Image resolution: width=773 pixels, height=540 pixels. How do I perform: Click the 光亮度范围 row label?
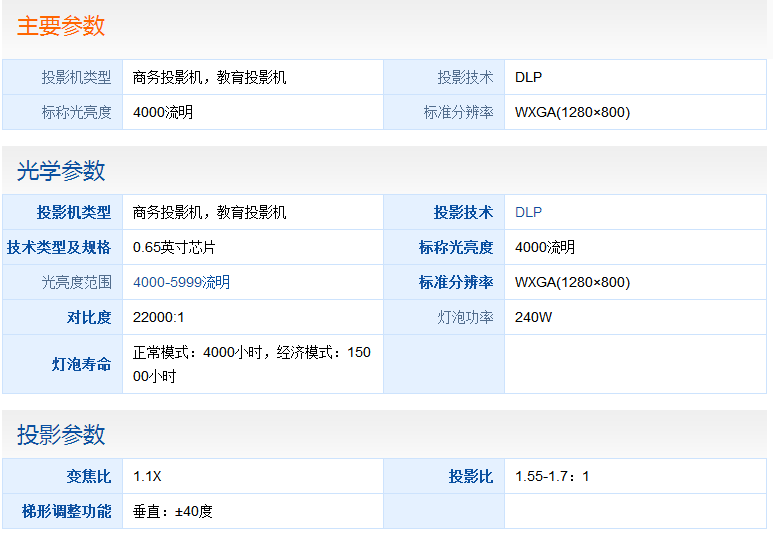coord(76,282)
